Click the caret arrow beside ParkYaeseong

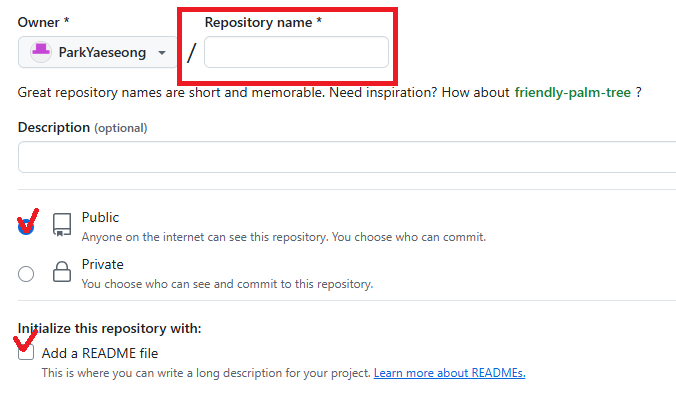tap(162, 53)
